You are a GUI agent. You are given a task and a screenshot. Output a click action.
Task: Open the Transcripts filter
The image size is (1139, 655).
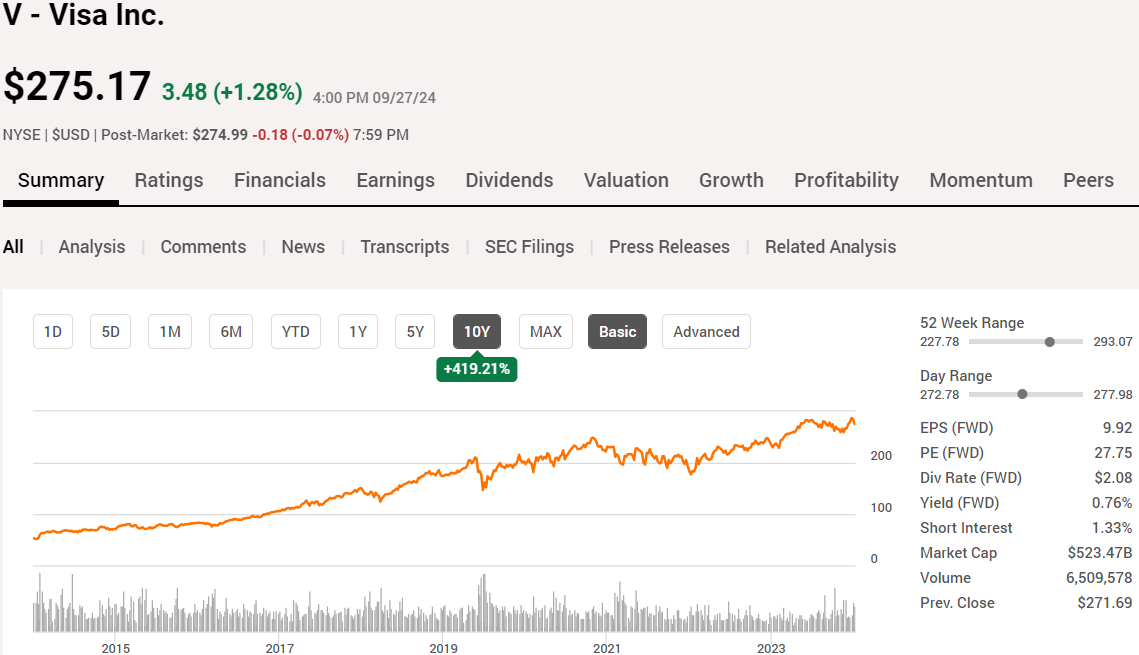405,247
